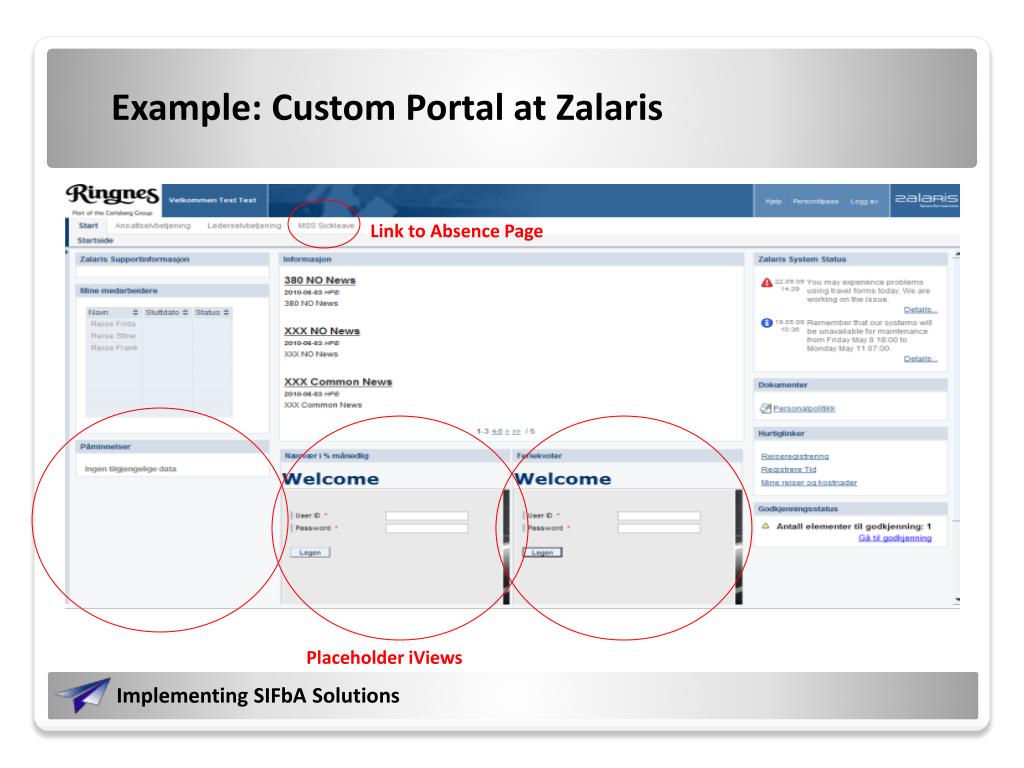The image size is (1024, 768).
Task: Open Details link for maintenance notice
Action: [921, 359]
